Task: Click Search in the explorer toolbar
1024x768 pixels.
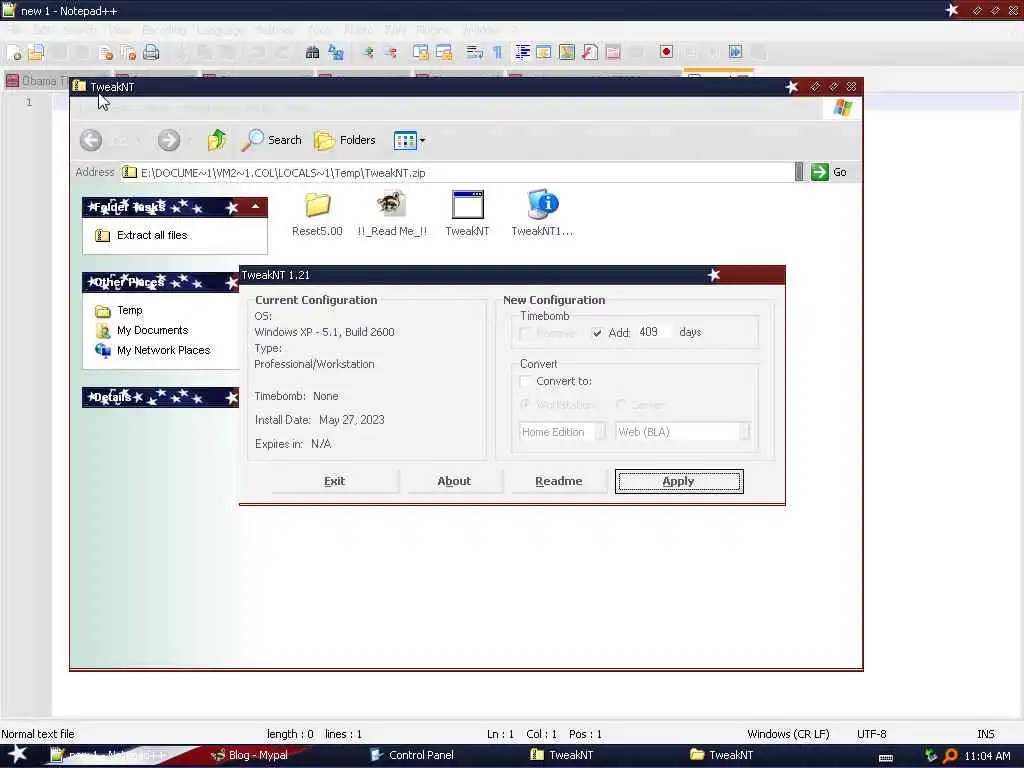Action: click(x=272, y=140)
